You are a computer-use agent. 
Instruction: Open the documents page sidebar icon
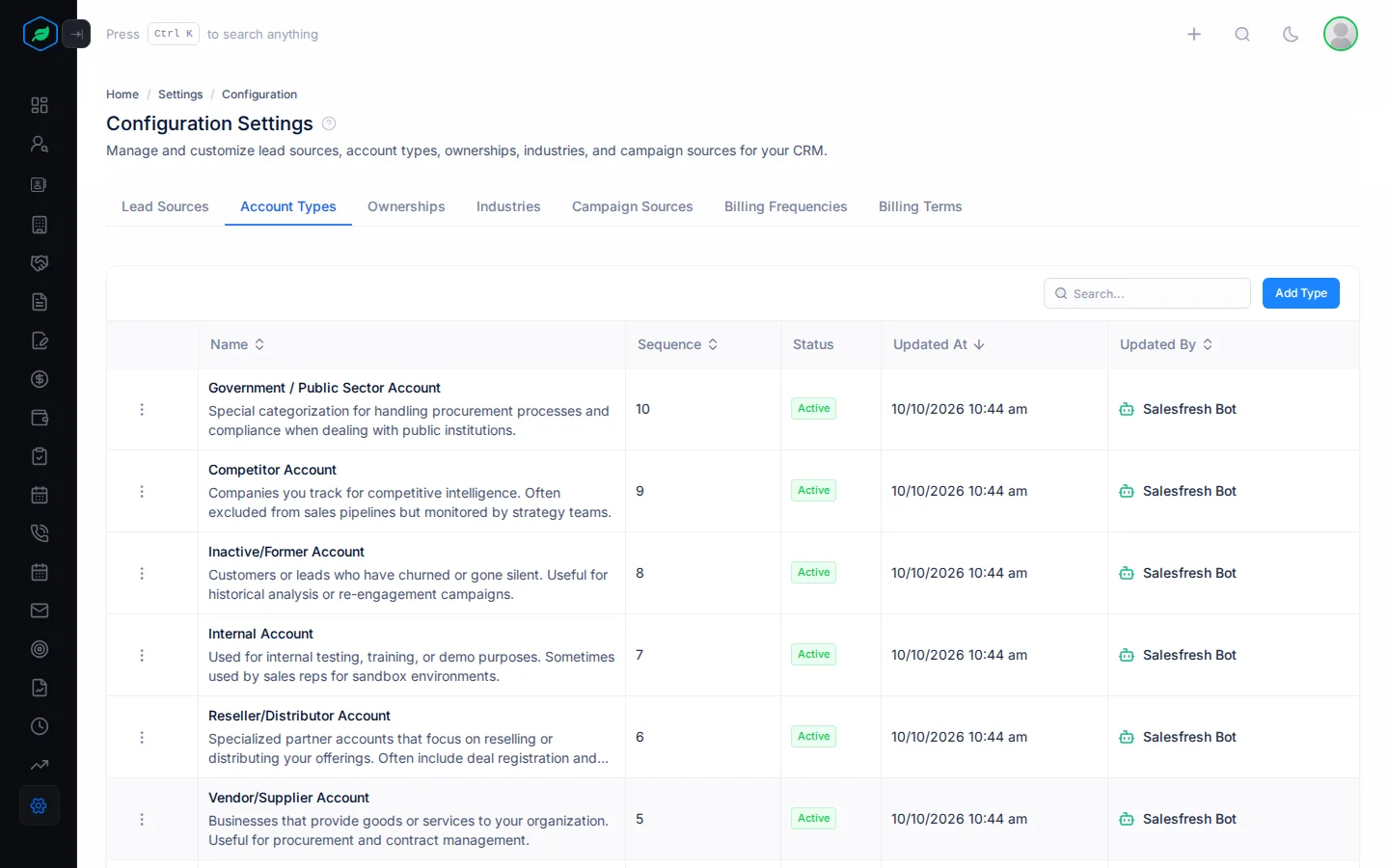click(x=40, y=302)
